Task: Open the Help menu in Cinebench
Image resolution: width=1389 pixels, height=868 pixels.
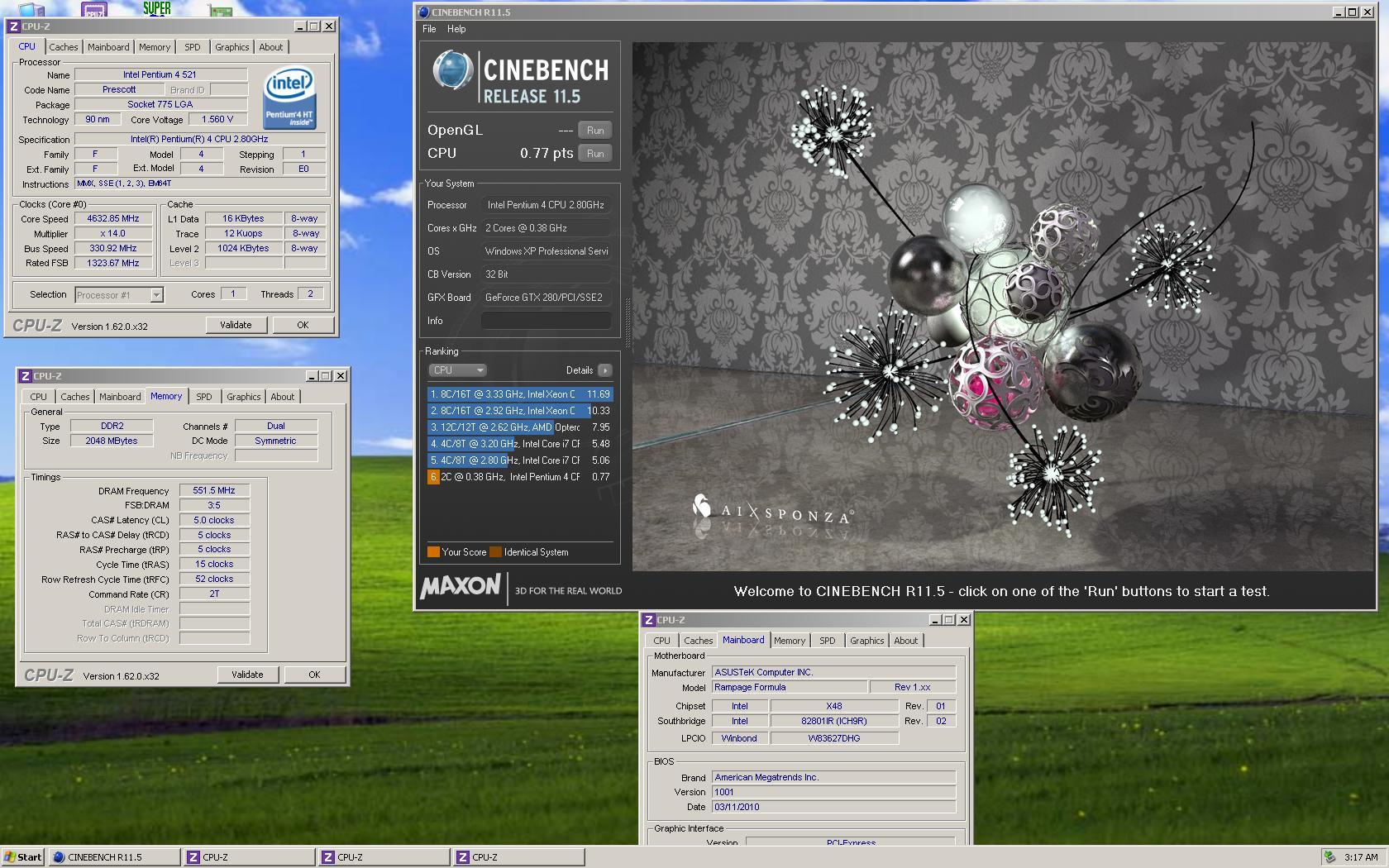Action: 456,29
